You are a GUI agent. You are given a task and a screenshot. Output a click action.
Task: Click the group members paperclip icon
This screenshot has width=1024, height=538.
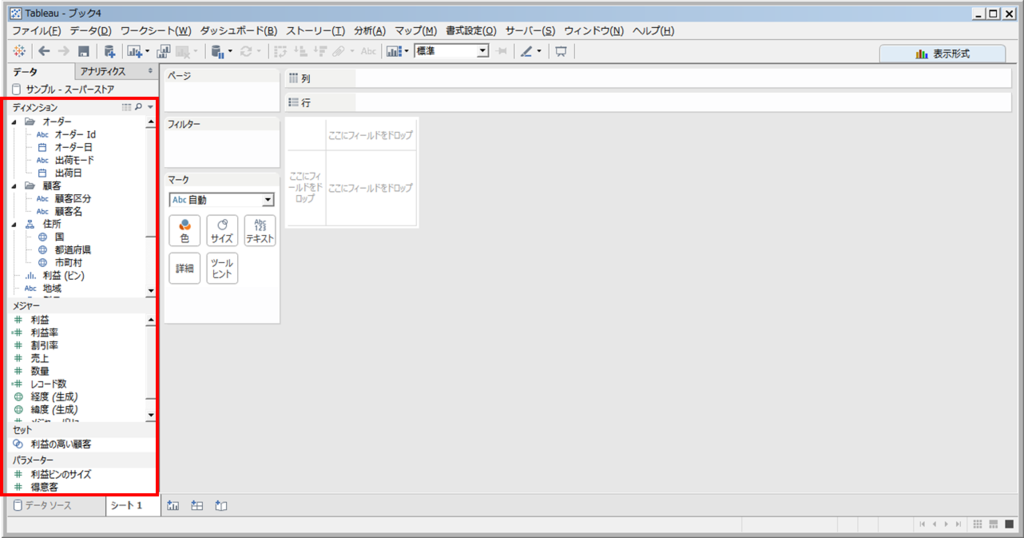click(338, 51)
